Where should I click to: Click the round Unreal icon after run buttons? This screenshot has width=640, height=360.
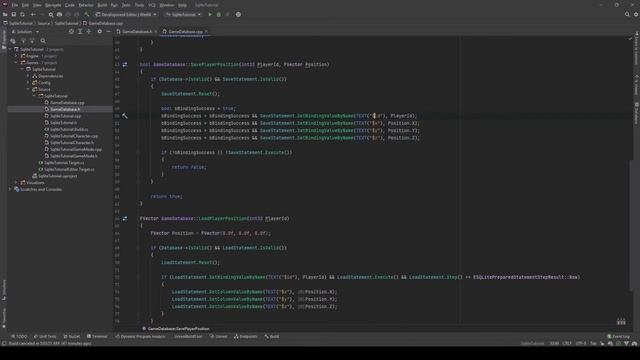tap(238, 15)
